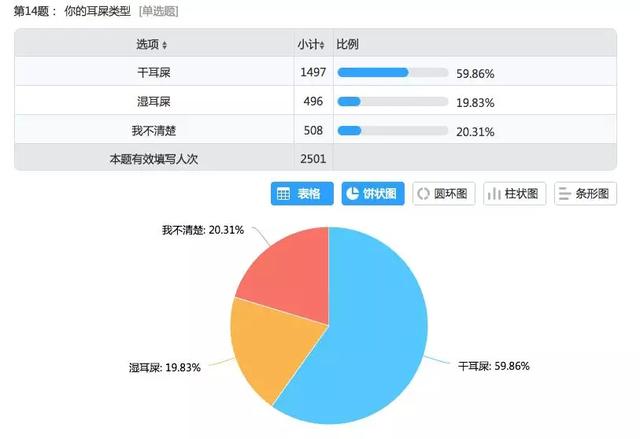The image size is (640, 439).
Task: Click the 本题有效填写人次 total row
Action: 154,158
